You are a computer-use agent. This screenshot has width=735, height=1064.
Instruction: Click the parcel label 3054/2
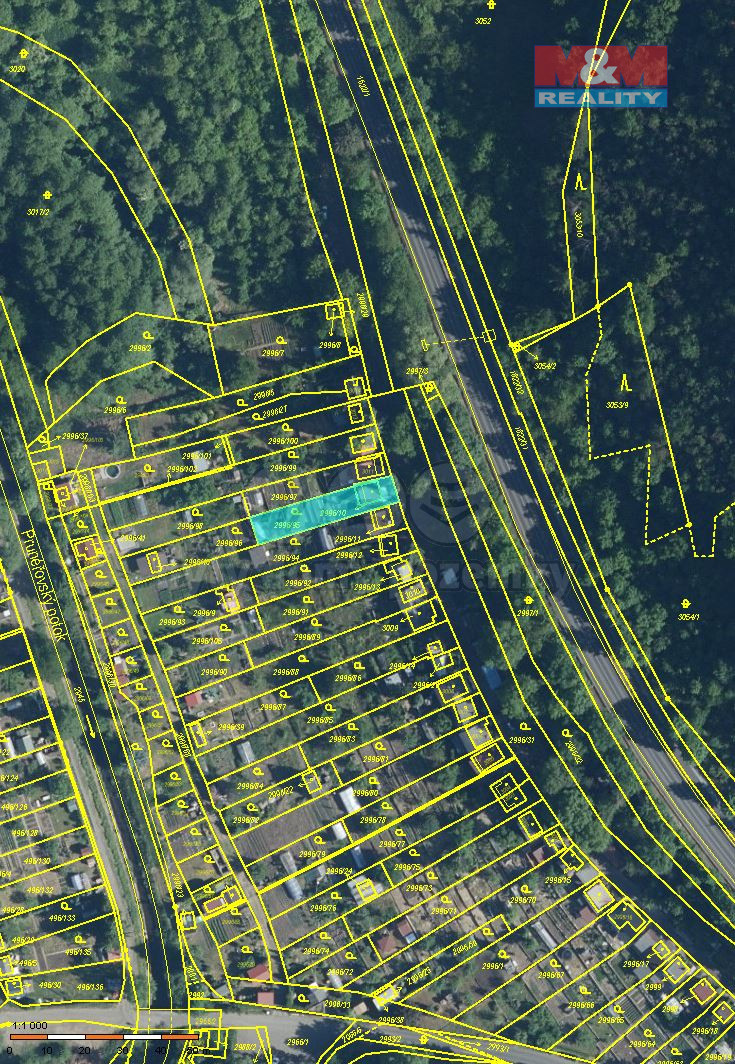point(544,366)
